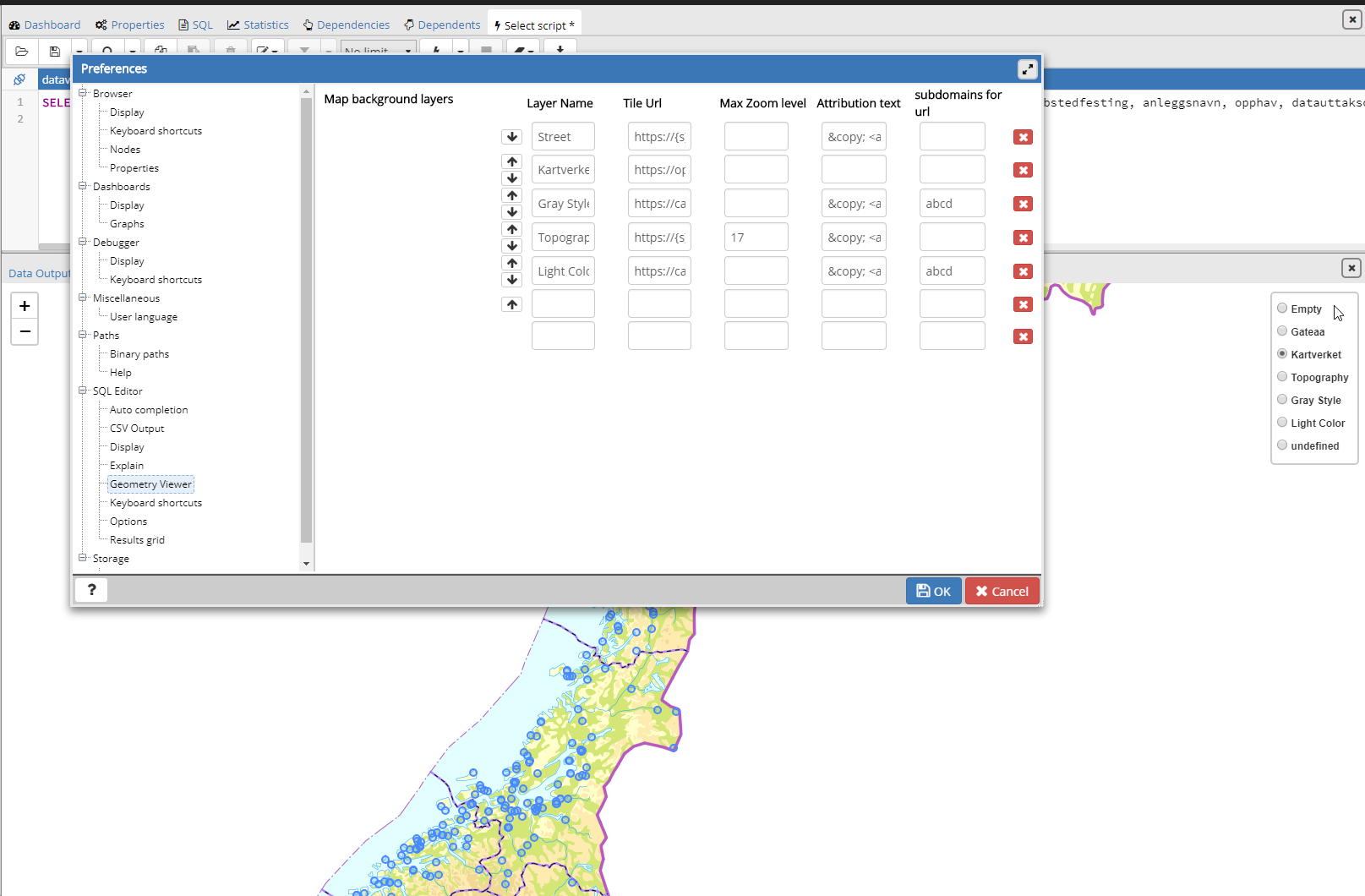The image size is (1365, 896).
Task: Remove the Topography layer row
Action: (x=1023, y=238)
